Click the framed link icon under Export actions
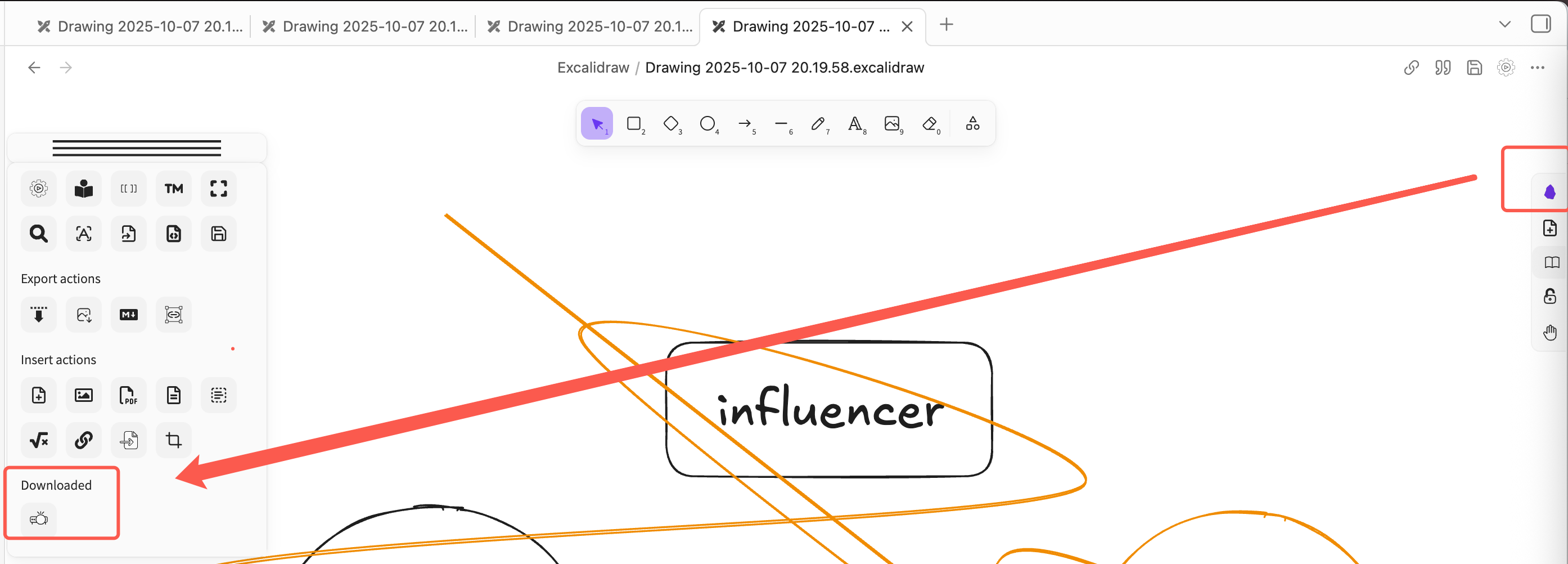Viewport: 1568px width, 564px height. [x=173, y=315]
